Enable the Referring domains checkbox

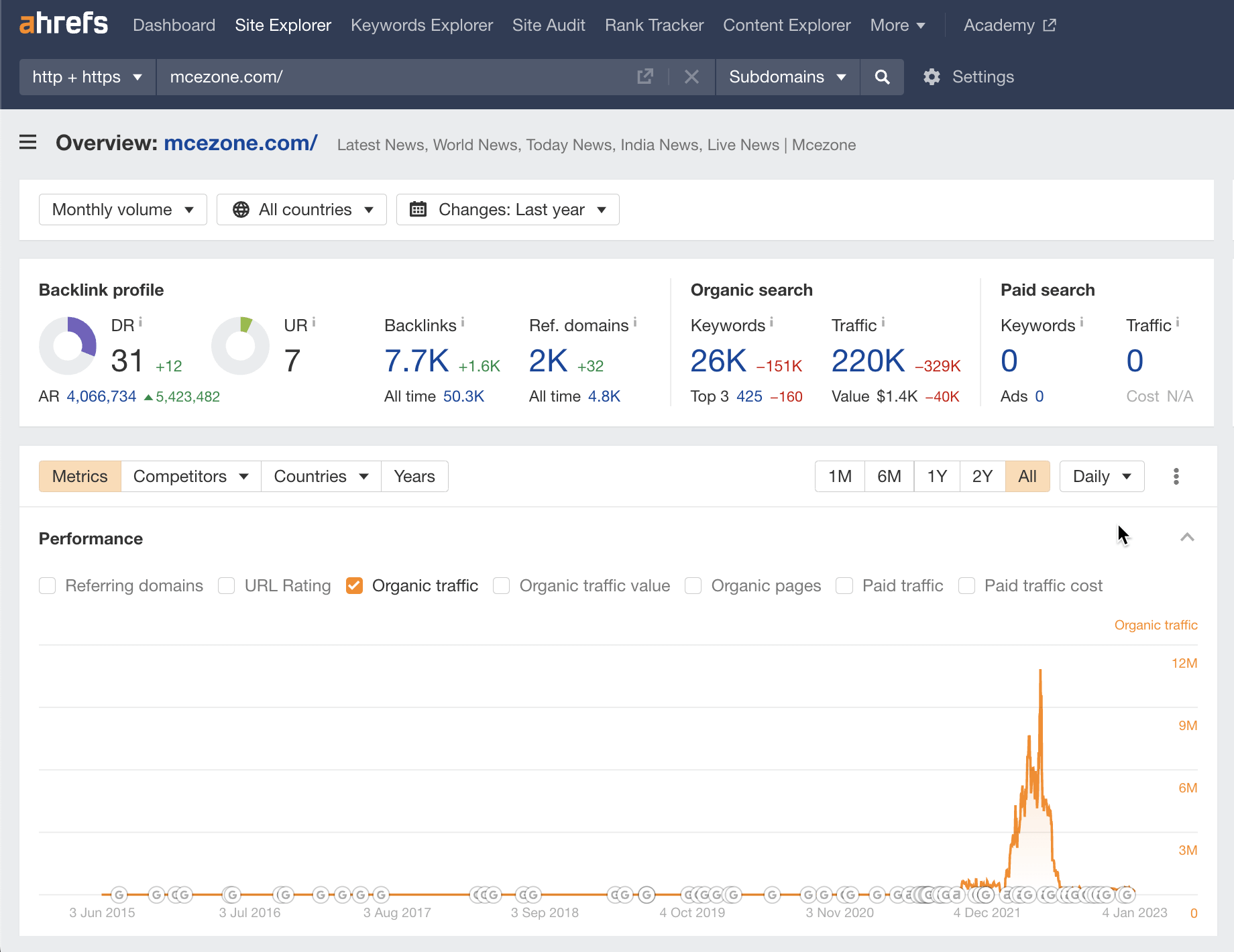[48, 586]
